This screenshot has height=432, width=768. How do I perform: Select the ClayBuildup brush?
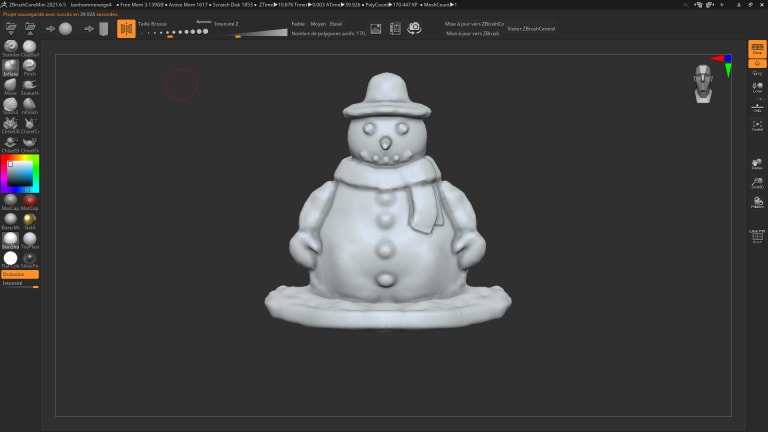(29, 48)
